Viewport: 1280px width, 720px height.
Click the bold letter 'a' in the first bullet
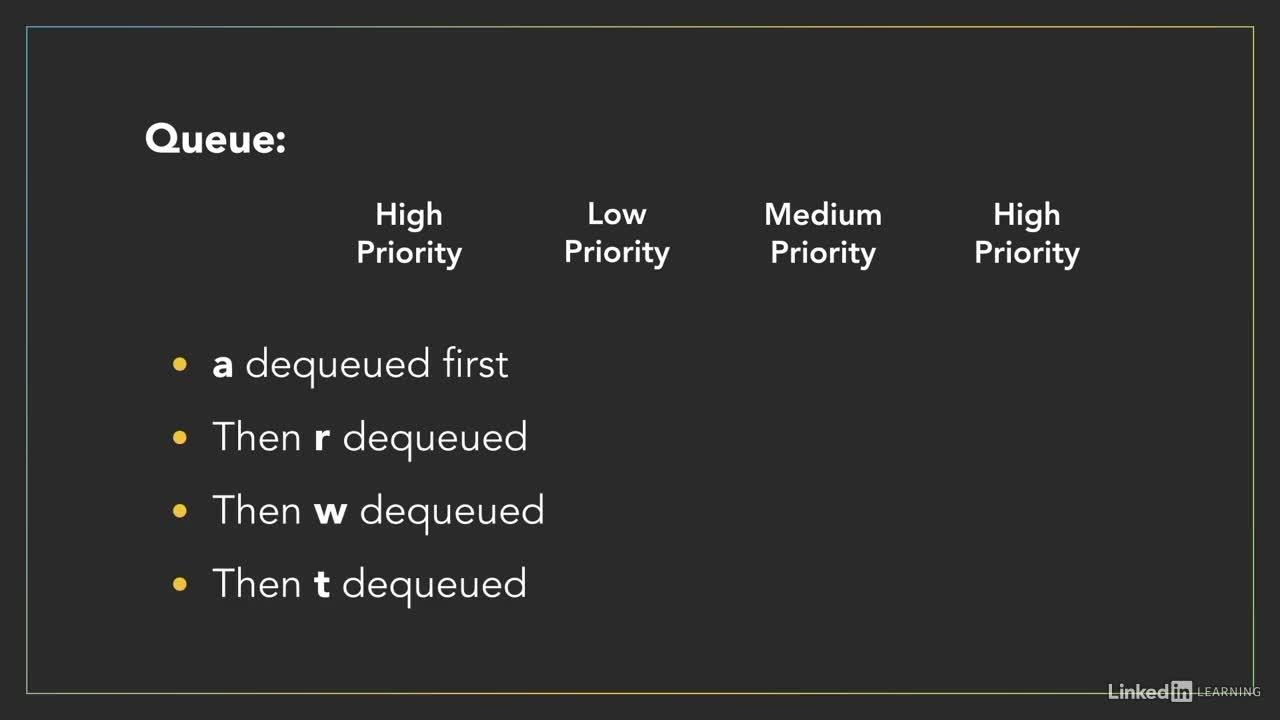[223, 365]
